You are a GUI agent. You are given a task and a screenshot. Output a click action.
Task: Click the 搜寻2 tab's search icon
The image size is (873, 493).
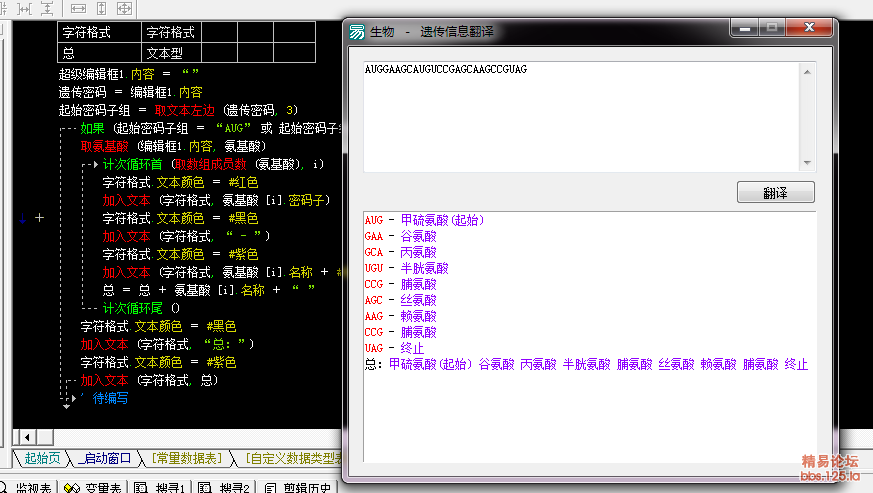click(x=205, y=488)
